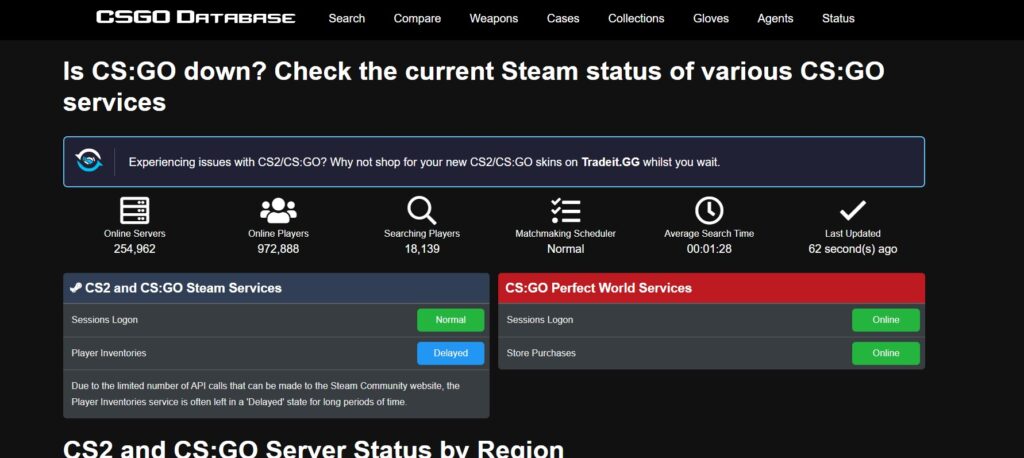Click the Searching Players magnifier icon
Viewport: 1024px width, 458px height.
[x=422, y=210]
